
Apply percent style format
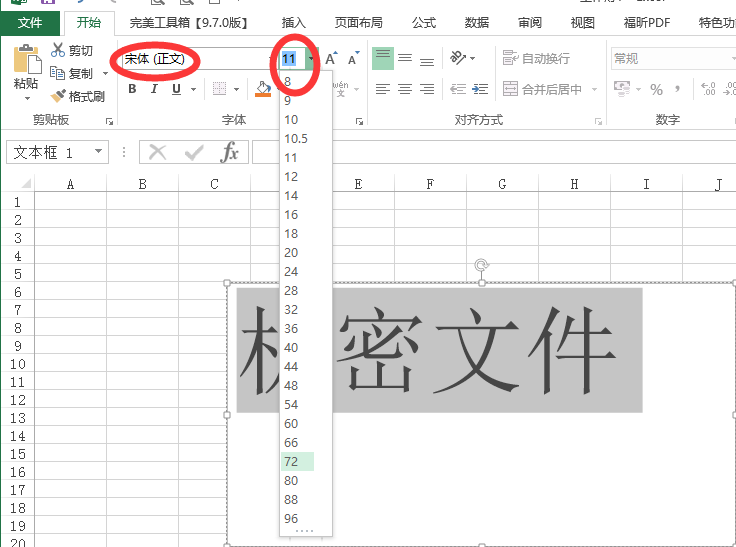click(x=656, y=89)
